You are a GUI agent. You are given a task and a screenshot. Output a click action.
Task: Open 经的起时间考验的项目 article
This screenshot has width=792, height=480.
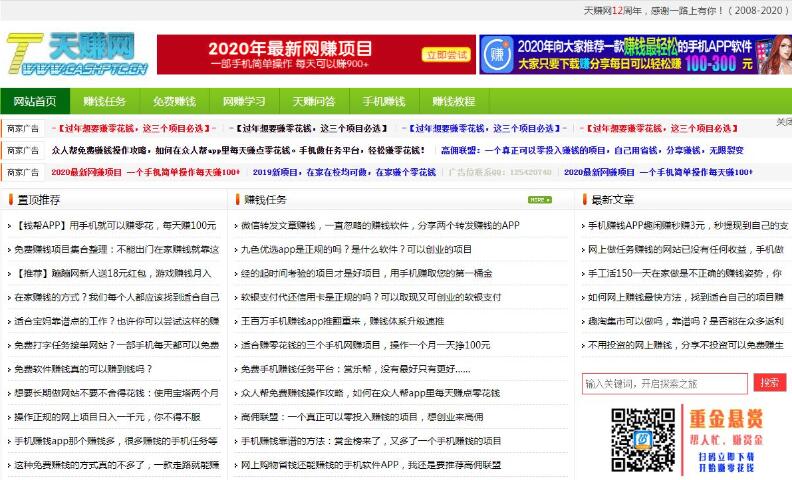click(x=366, y=273)
